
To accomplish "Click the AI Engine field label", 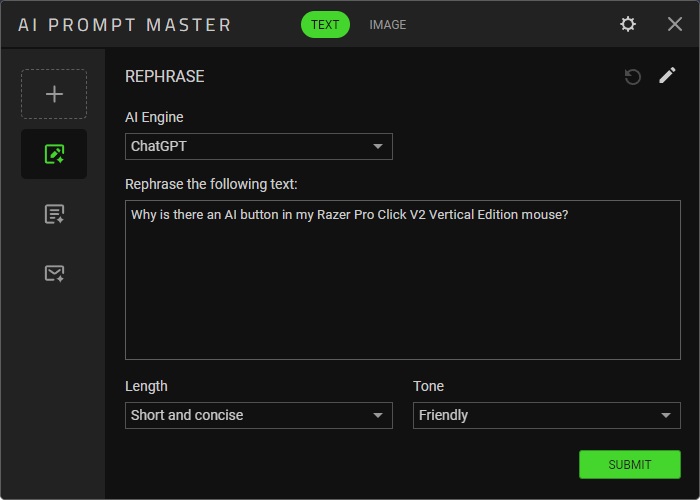I will click(x=154, y=117).
